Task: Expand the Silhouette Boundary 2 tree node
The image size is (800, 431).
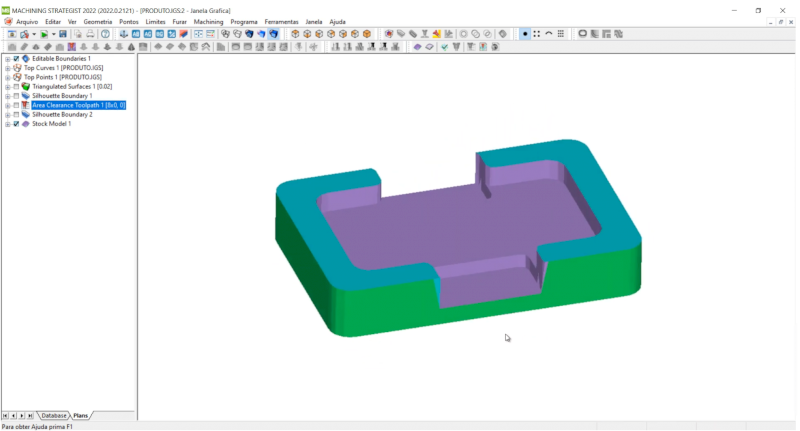Action: tap(7, 115)
